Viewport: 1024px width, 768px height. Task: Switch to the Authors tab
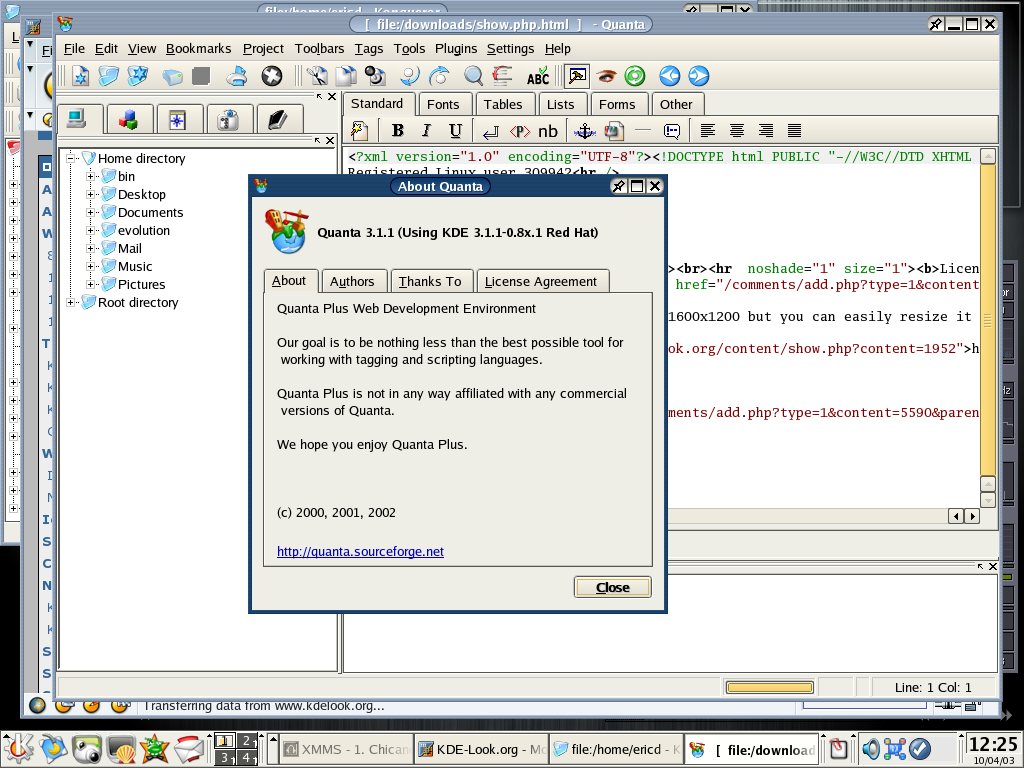coord(353,281)
